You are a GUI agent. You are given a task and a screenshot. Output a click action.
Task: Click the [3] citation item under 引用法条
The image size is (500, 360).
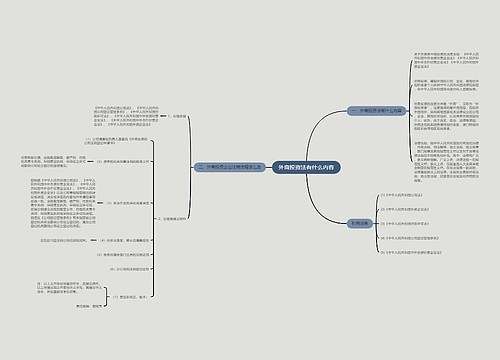[404, 224]
